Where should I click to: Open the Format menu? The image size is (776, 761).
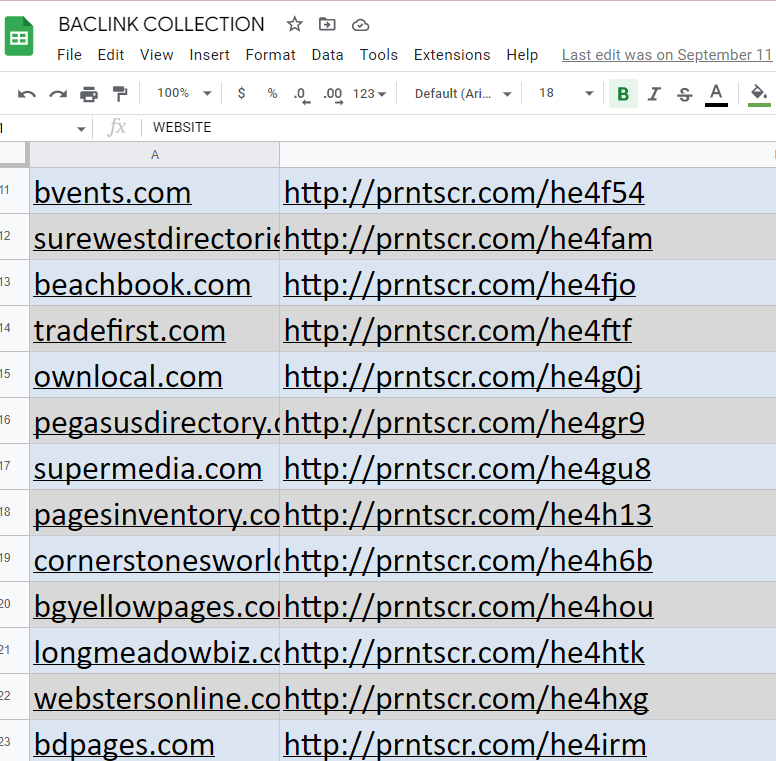[x=270, y=55]
